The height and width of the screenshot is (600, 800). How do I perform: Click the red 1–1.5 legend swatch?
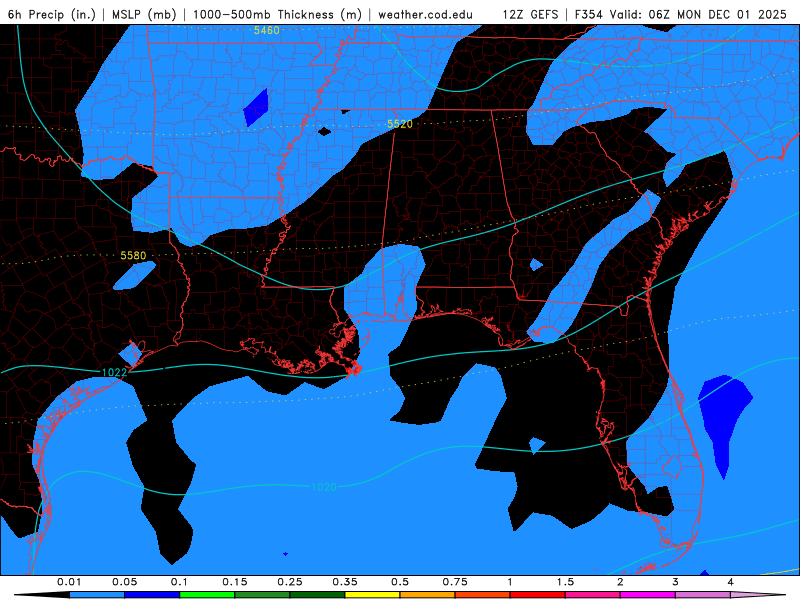coord(538,595)
